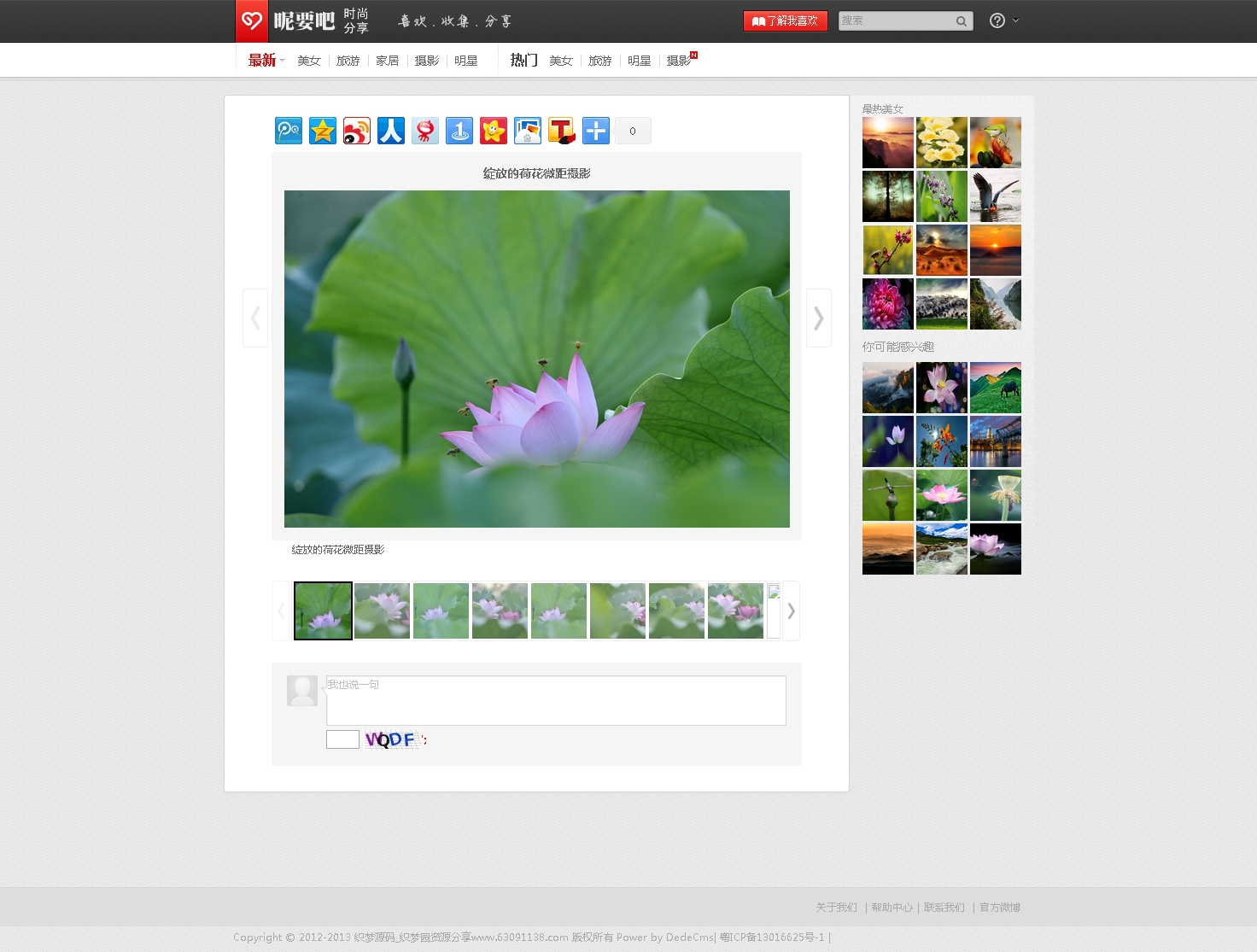Select the fifth strip thumbnail
Screen dimensions: 1257x952
(x=558, y=610)
